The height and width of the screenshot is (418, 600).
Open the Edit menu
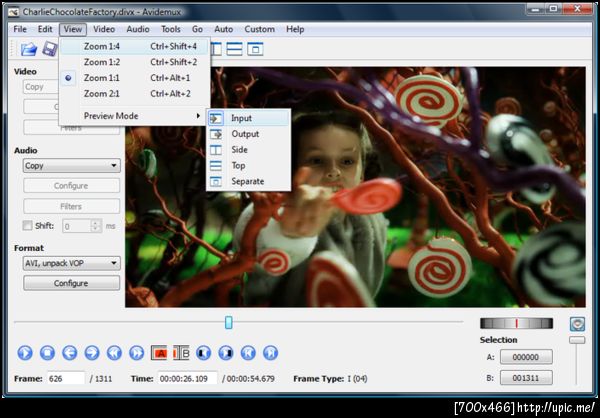[45, 29]
